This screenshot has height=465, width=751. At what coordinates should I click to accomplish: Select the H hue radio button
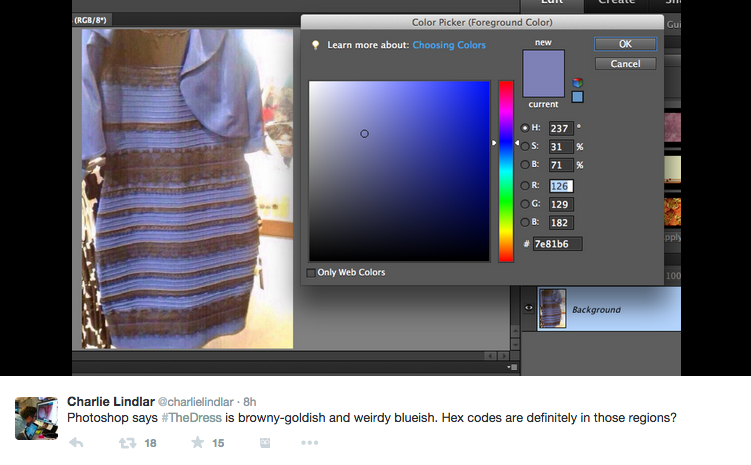tap(525, 128)
